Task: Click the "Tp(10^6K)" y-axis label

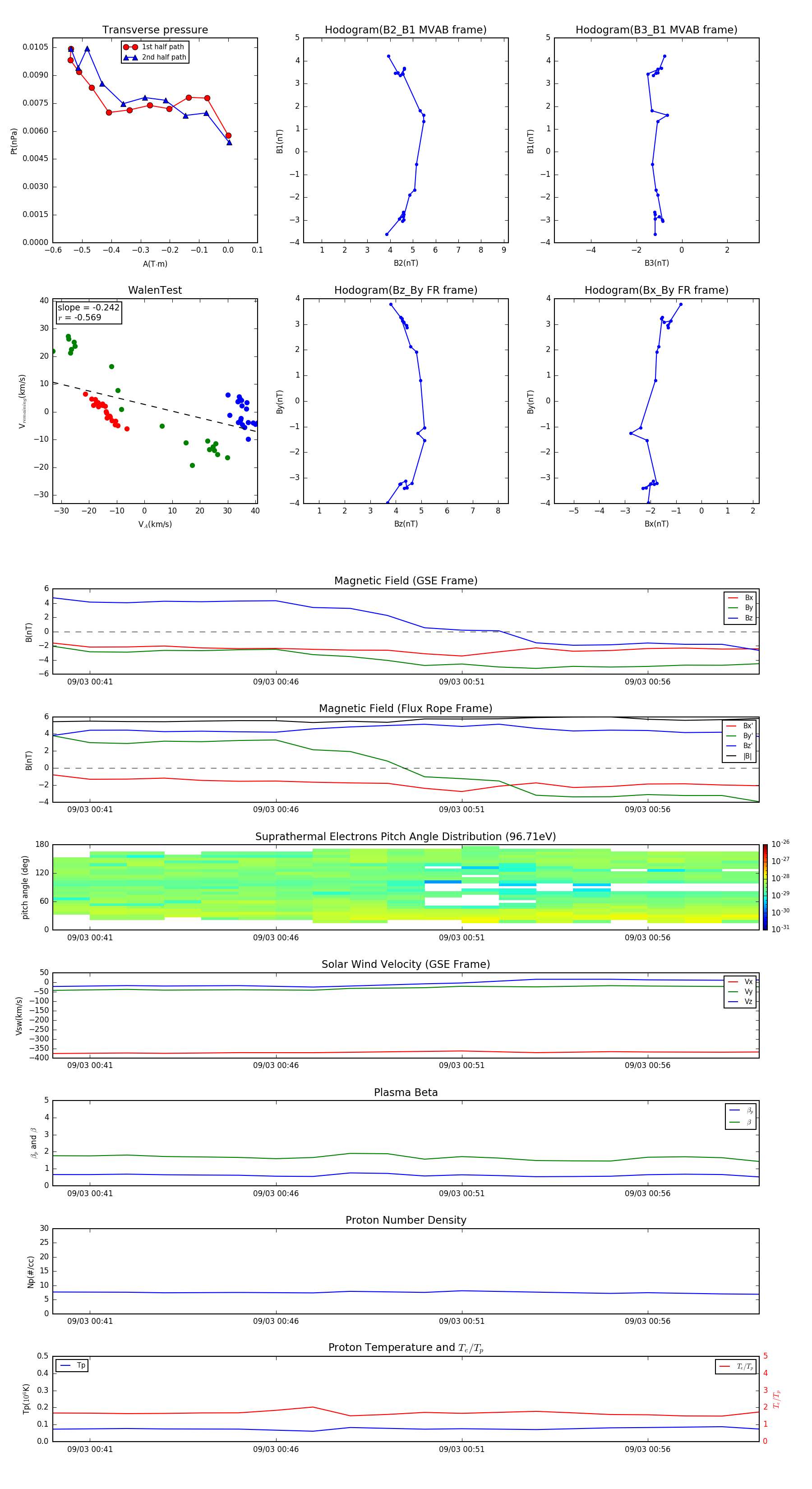Action: 26,1399
